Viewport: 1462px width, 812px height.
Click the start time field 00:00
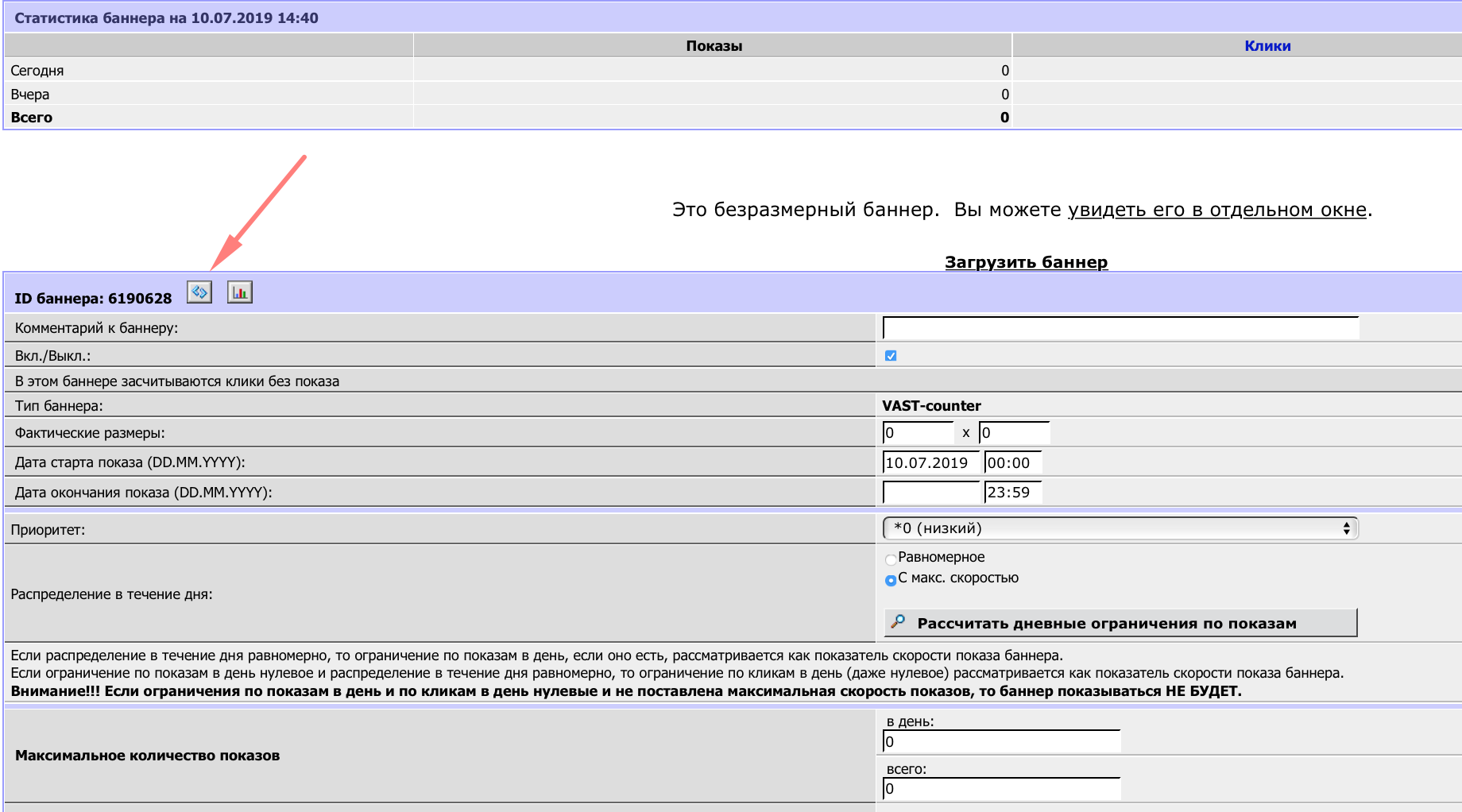point(1013,463)
